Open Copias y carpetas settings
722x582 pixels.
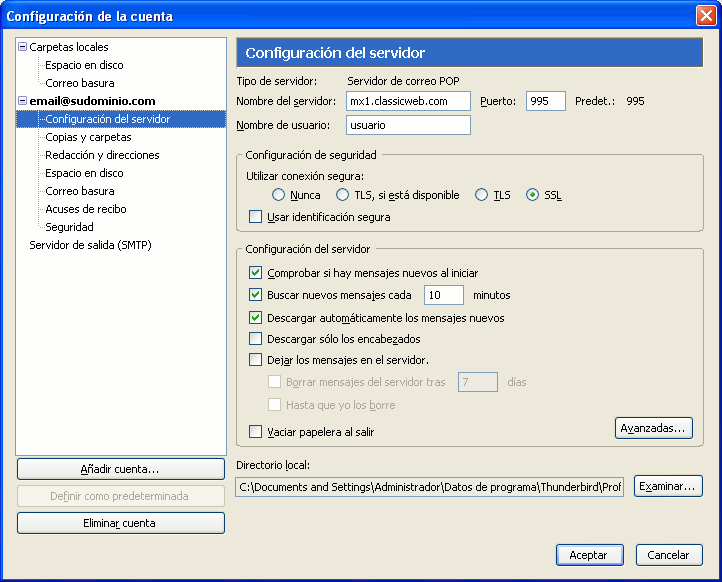[x=88, y=137]
